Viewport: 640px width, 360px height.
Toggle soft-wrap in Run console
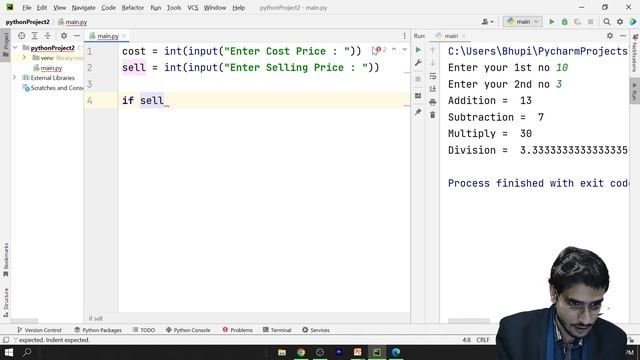[433, 76]
